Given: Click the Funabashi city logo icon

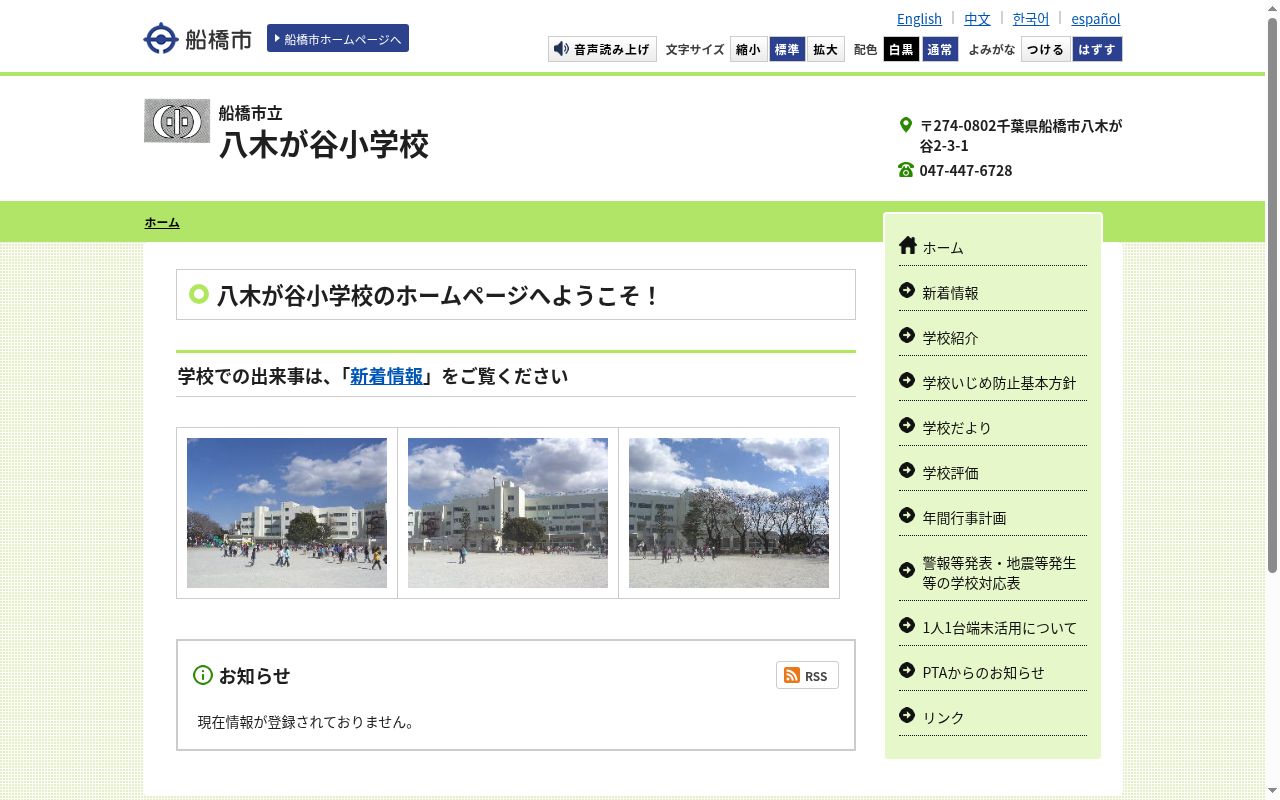Looking at the screenshot, I should coord(161,38).
